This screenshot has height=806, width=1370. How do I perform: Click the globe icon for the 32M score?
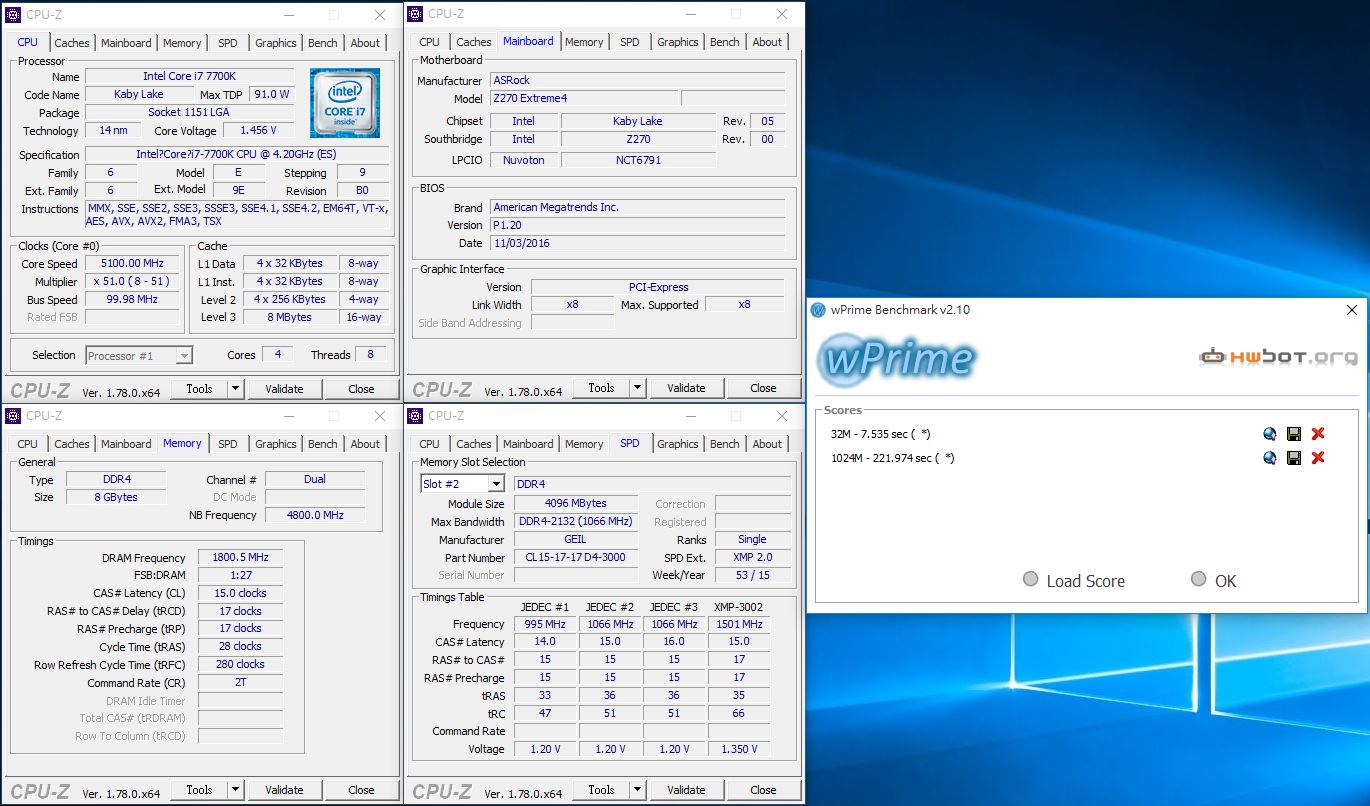[1270, 434]
